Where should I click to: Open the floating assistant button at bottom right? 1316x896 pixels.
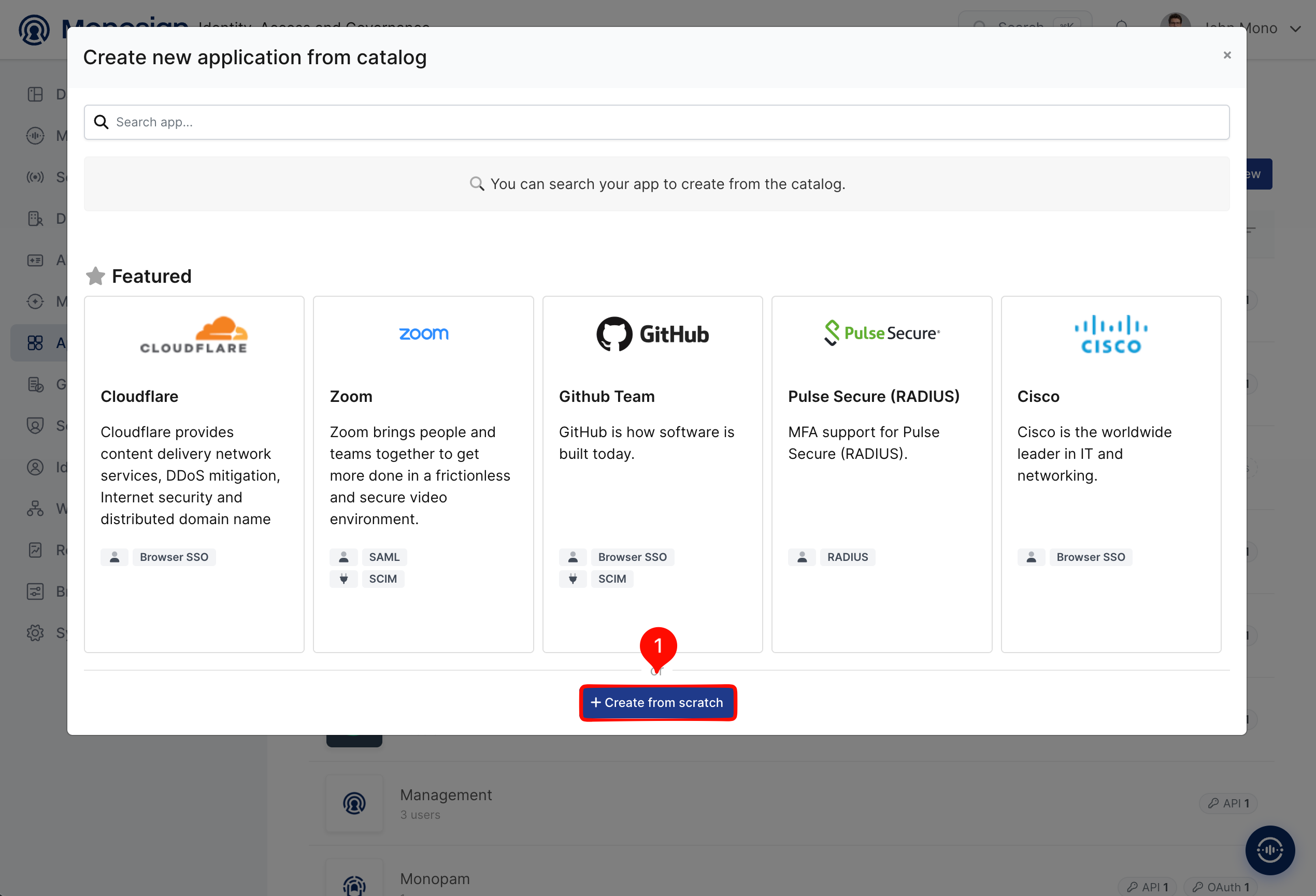pos(1270,849)
